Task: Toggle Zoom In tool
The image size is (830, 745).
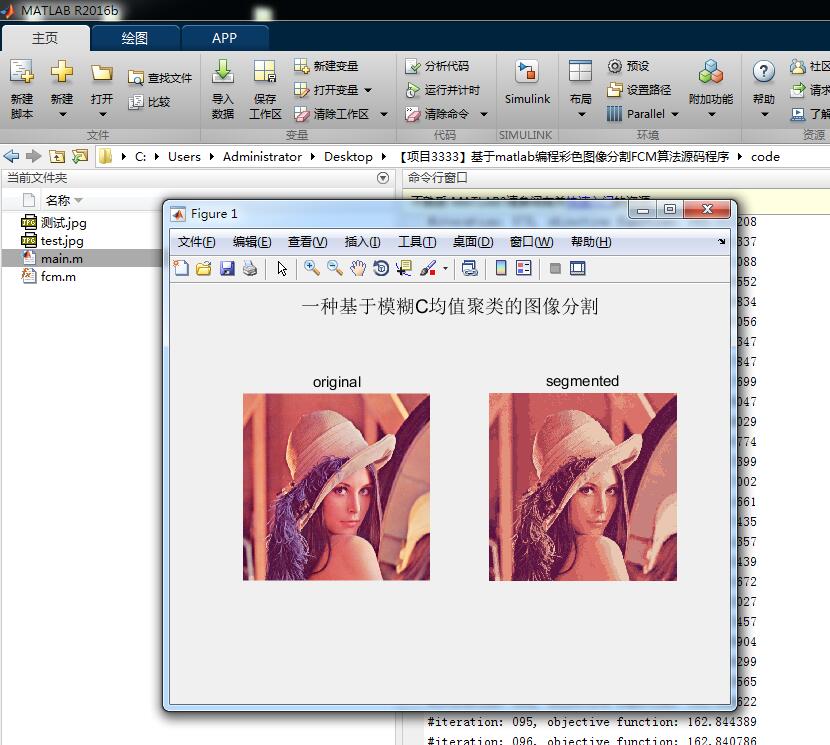Action: (x=312, y=268)
